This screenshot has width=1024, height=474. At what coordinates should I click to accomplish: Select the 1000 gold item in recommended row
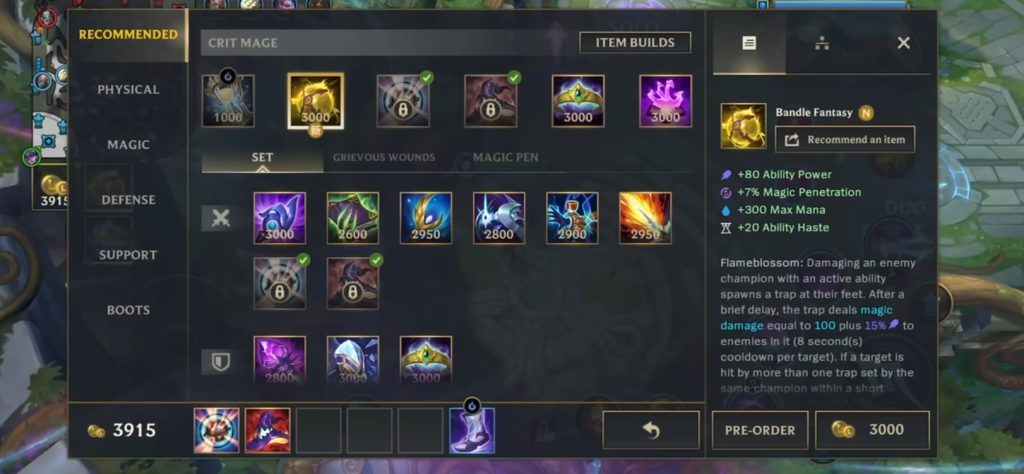(228, 101)
